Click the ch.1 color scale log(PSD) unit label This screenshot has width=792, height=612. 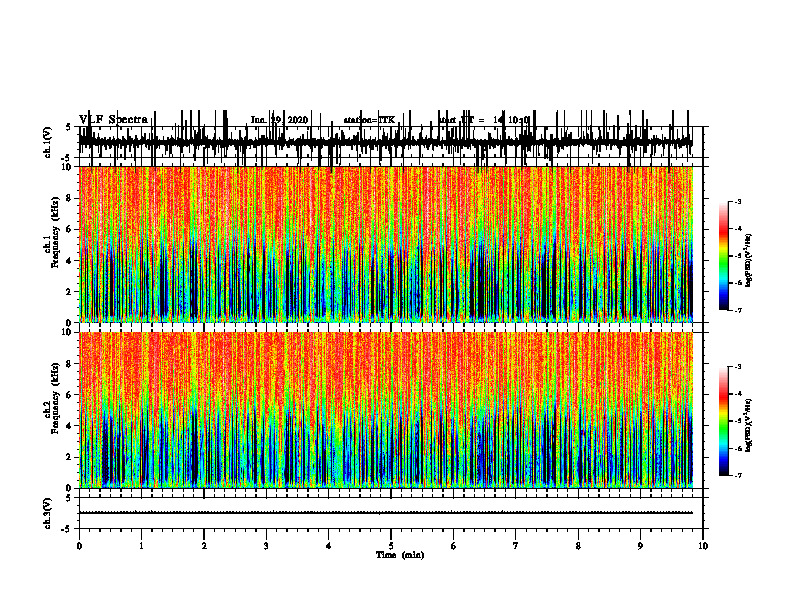click(748, 260)
